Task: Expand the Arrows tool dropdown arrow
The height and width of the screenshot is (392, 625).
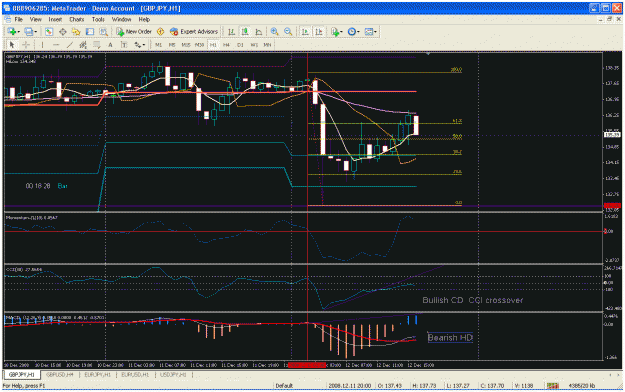Action: tap(144, 45)
